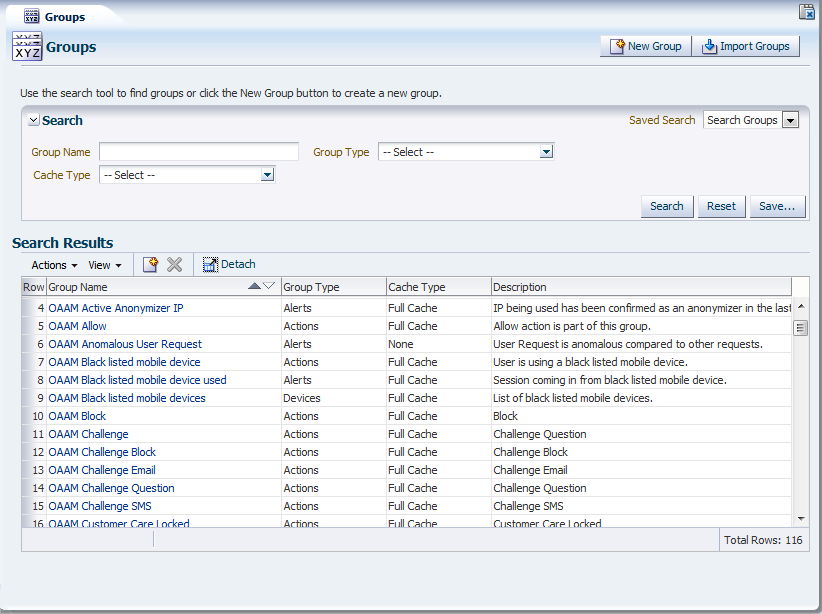The height and width of the screenshot is (614, 822).
Task: Open the Saved Search dropdown
Action: 791,120
